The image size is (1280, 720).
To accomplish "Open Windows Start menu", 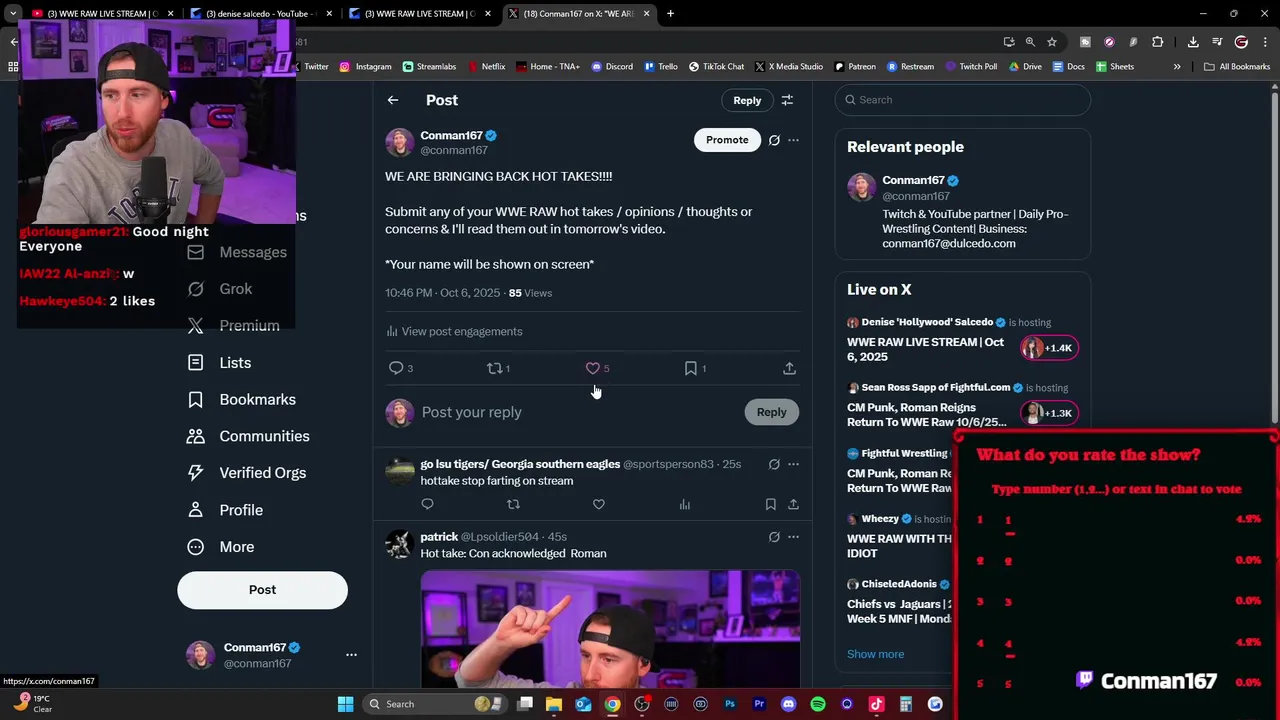I will 345,704.
